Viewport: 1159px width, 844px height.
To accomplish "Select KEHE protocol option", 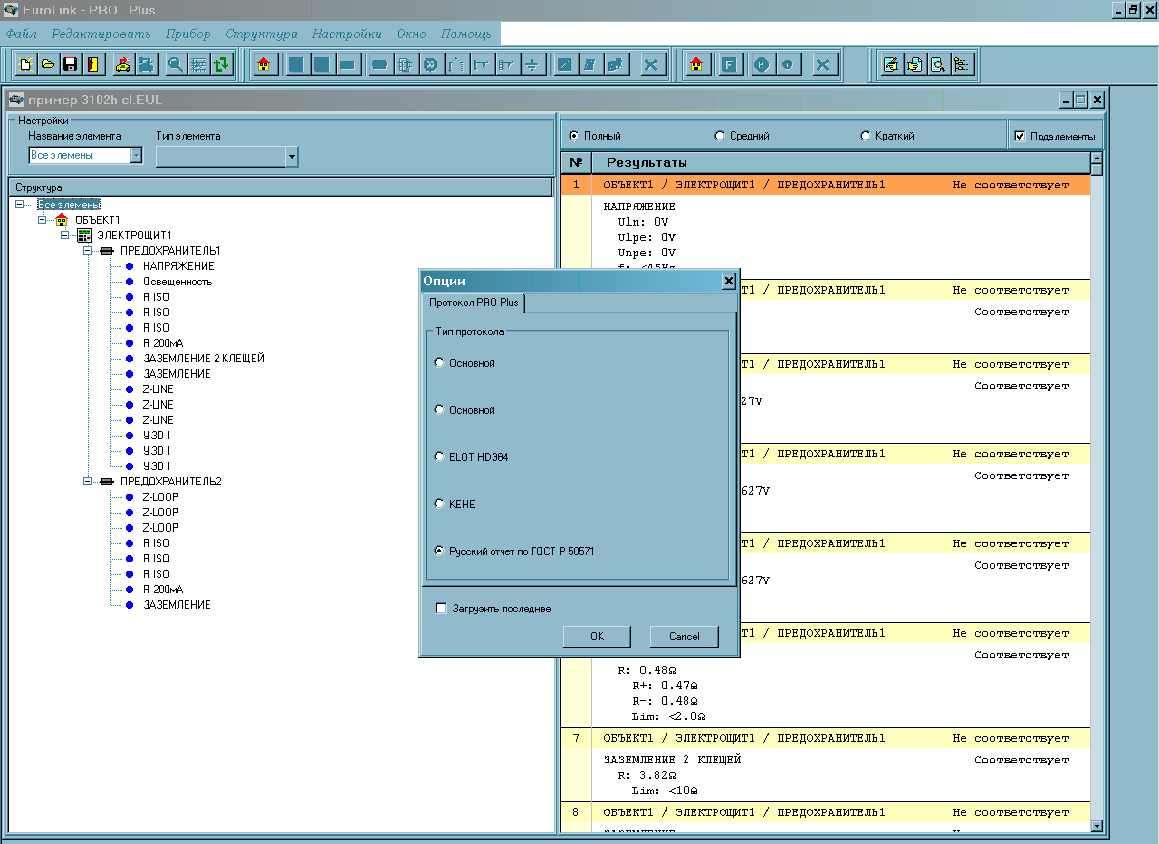I will [439, 504].
